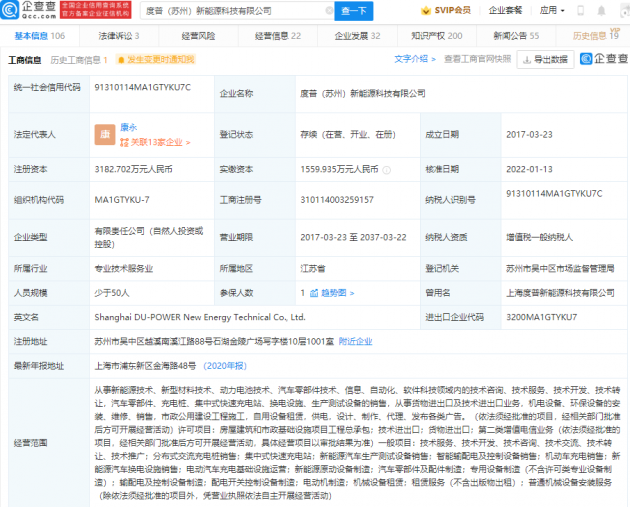Image resolution: width=630 pixels, height=507 pixels.
Task: Click the trend chart icon next to 参保人数
Action: (314, 293)
